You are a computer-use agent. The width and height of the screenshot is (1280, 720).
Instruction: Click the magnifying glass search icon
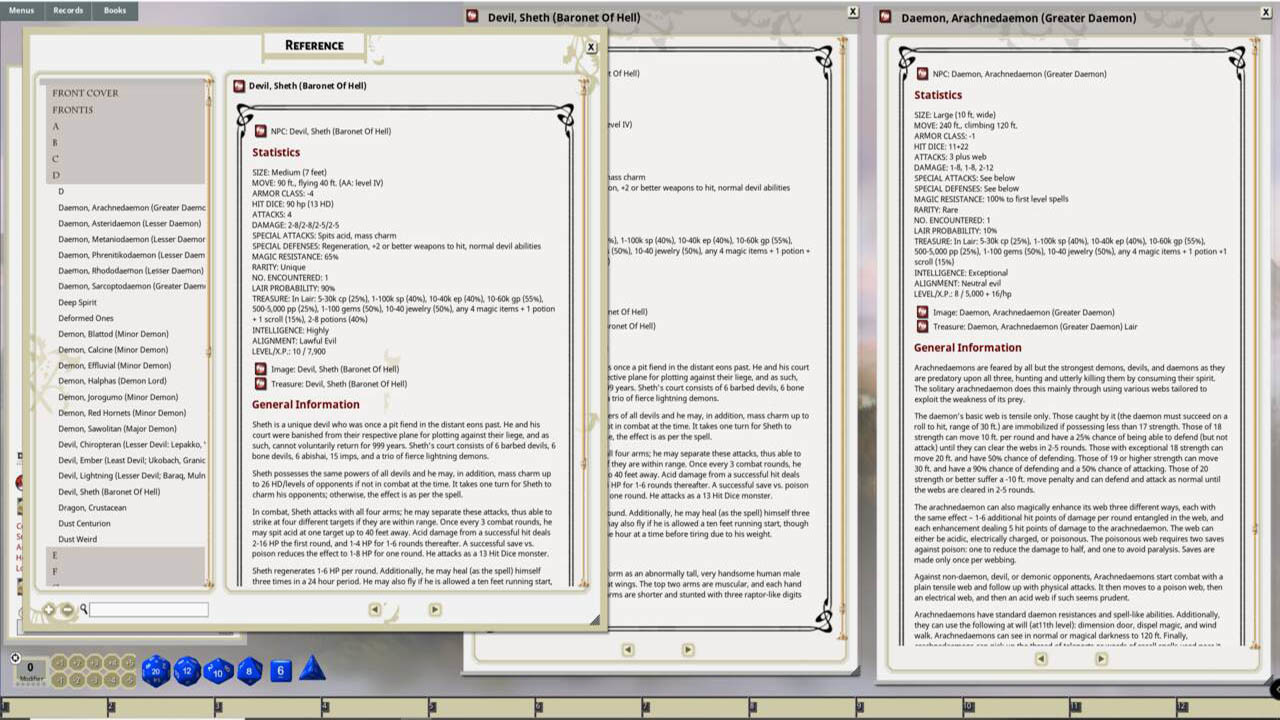click(x=86, y=609)
